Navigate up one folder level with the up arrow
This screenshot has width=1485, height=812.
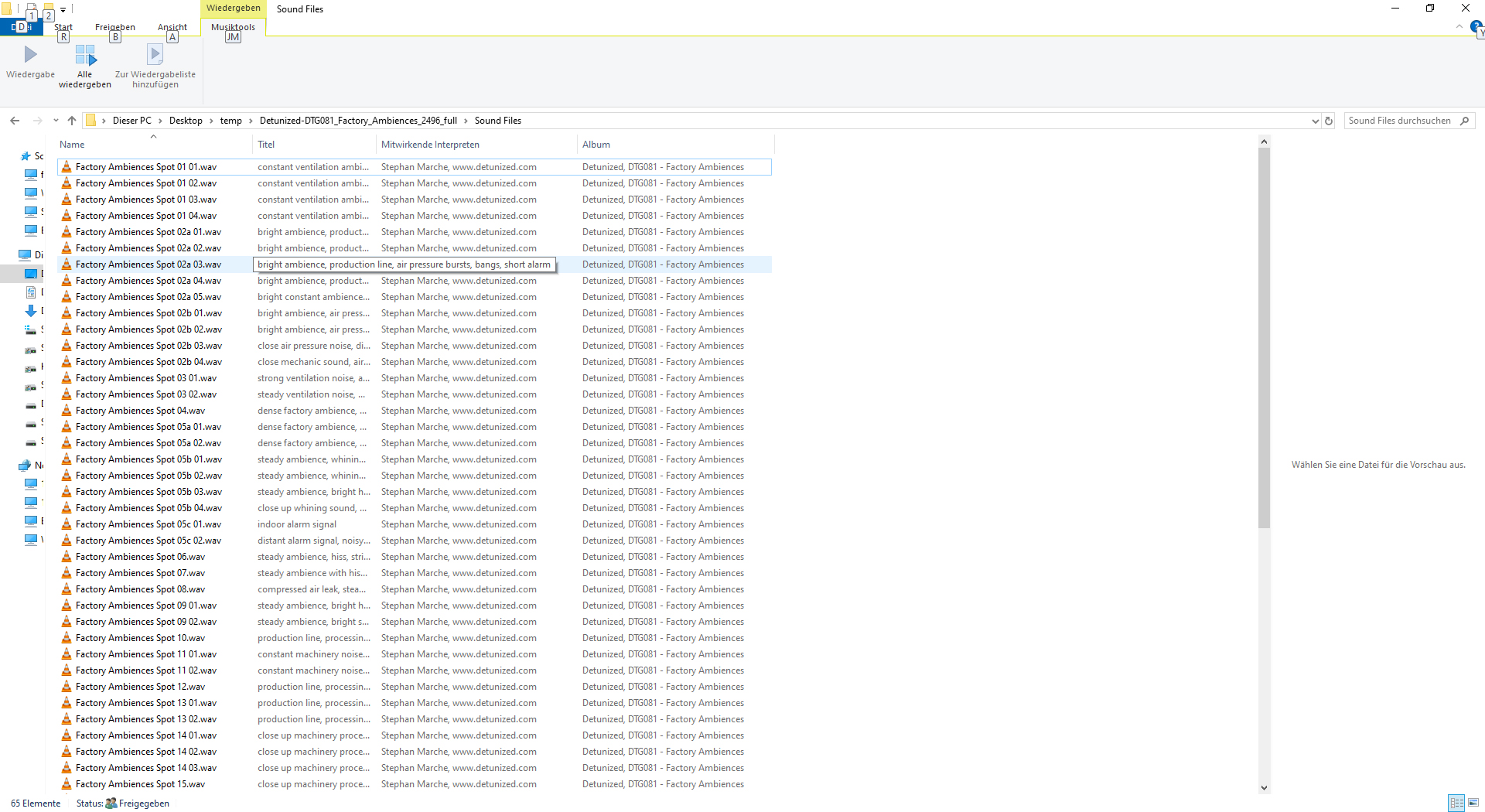(x=72, y=121)
